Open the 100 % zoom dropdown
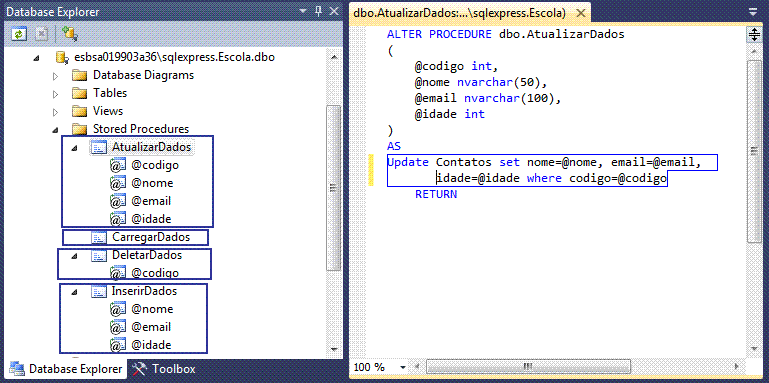This screenshot has width=769, height=383. (403, 367)
